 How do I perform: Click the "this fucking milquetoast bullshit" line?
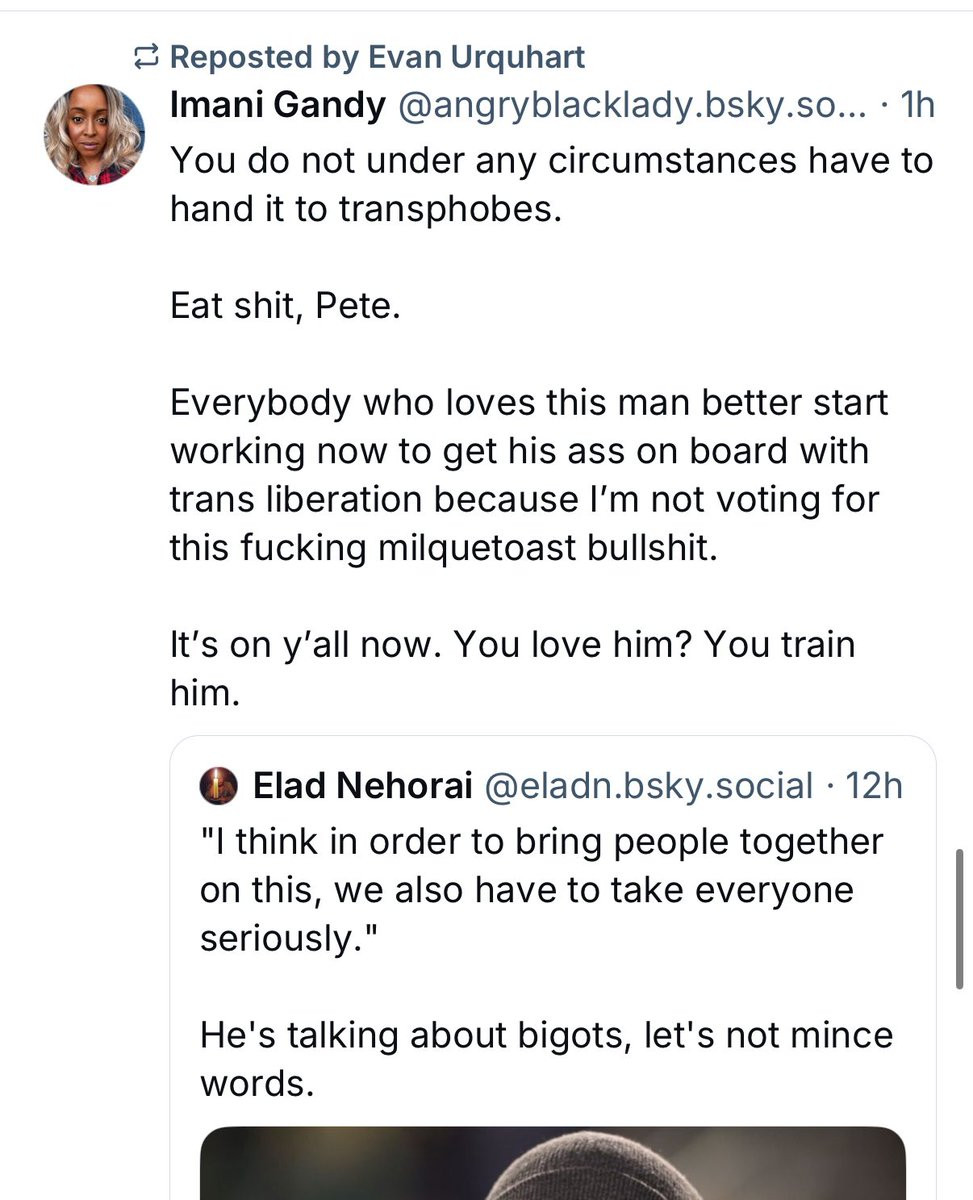[444, 549]
